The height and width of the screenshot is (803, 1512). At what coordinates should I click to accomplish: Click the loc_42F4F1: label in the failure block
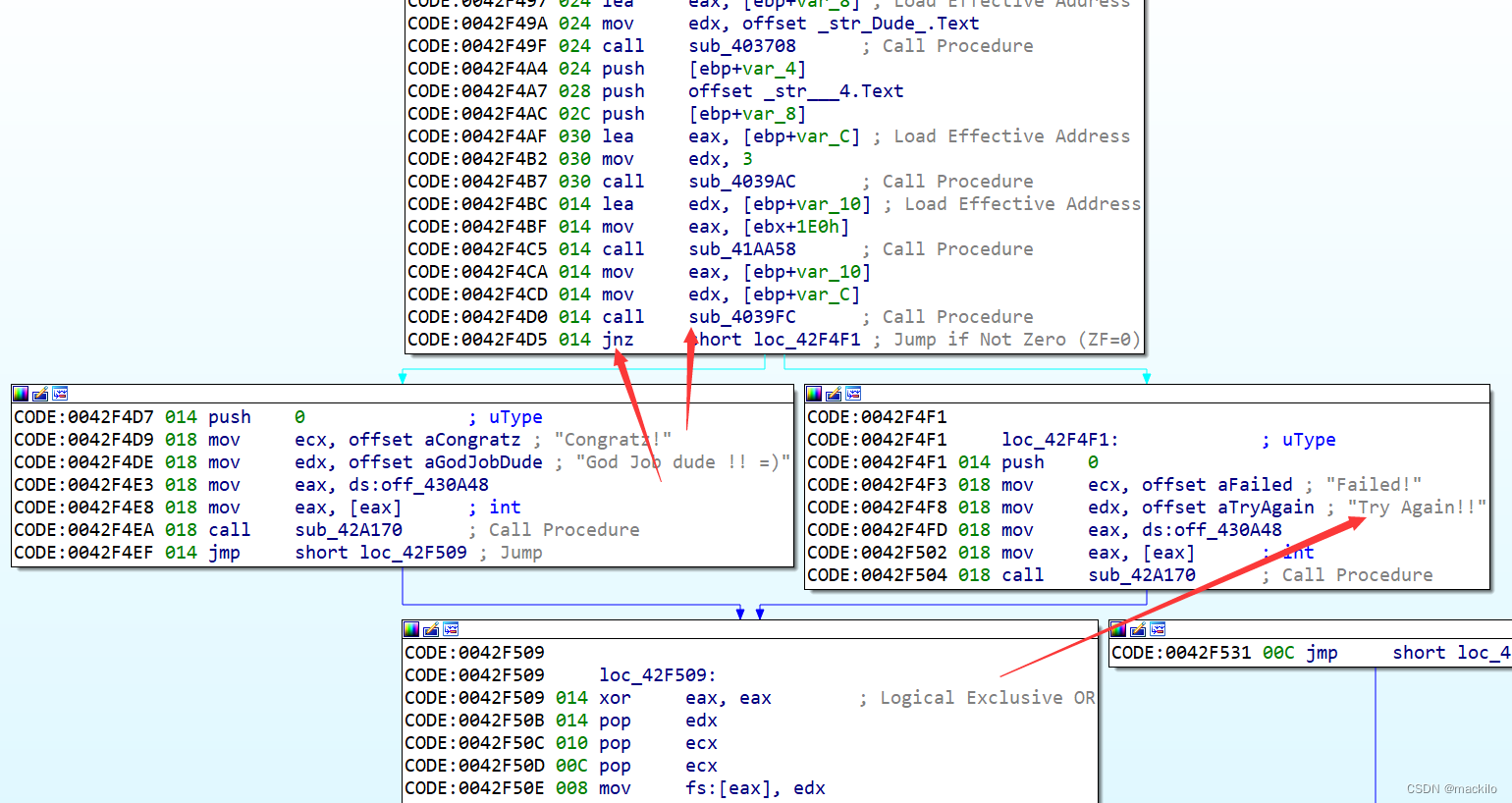pos(1060,440)
